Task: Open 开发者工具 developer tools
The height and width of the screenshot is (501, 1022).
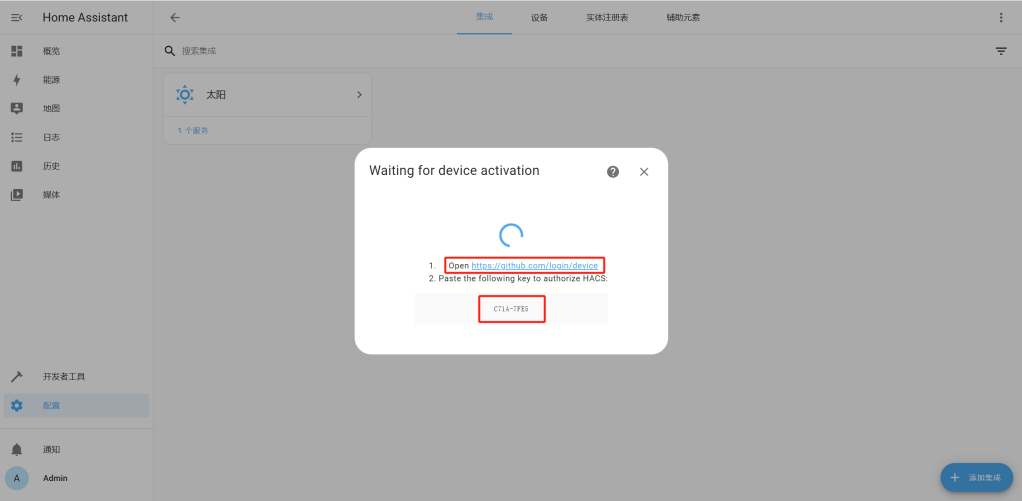Action: click(64, 377)
